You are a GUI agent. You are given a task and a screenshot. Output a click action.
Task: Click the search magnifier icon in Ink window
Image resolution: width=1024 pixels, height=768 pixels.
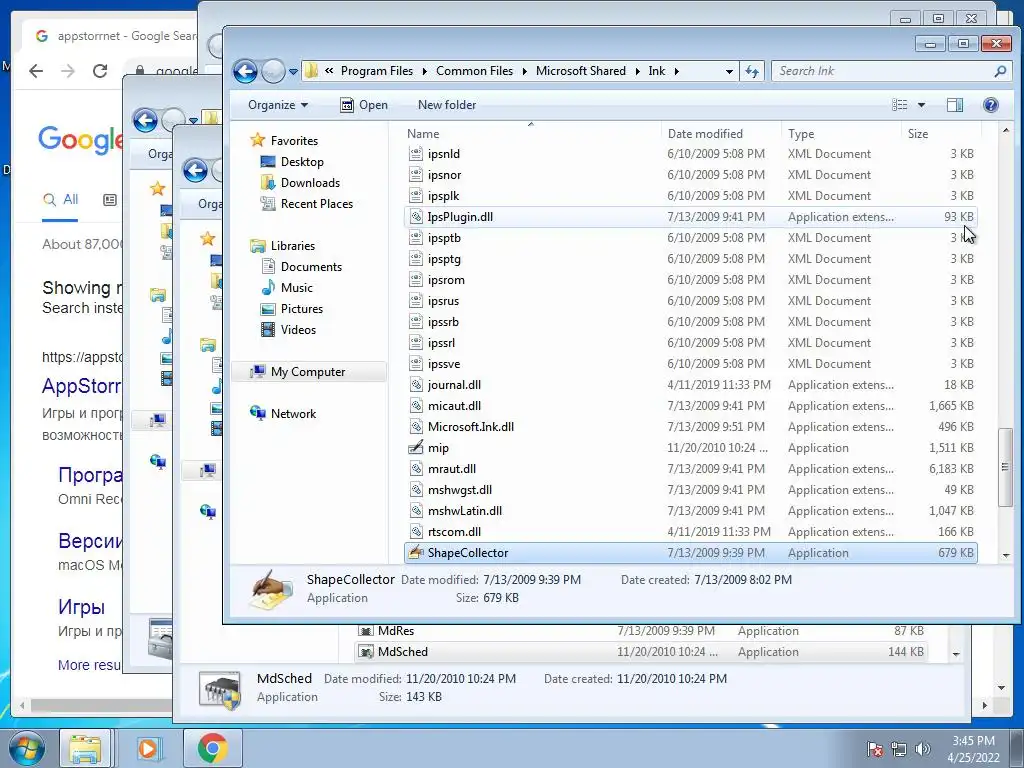click(1000, 71)
